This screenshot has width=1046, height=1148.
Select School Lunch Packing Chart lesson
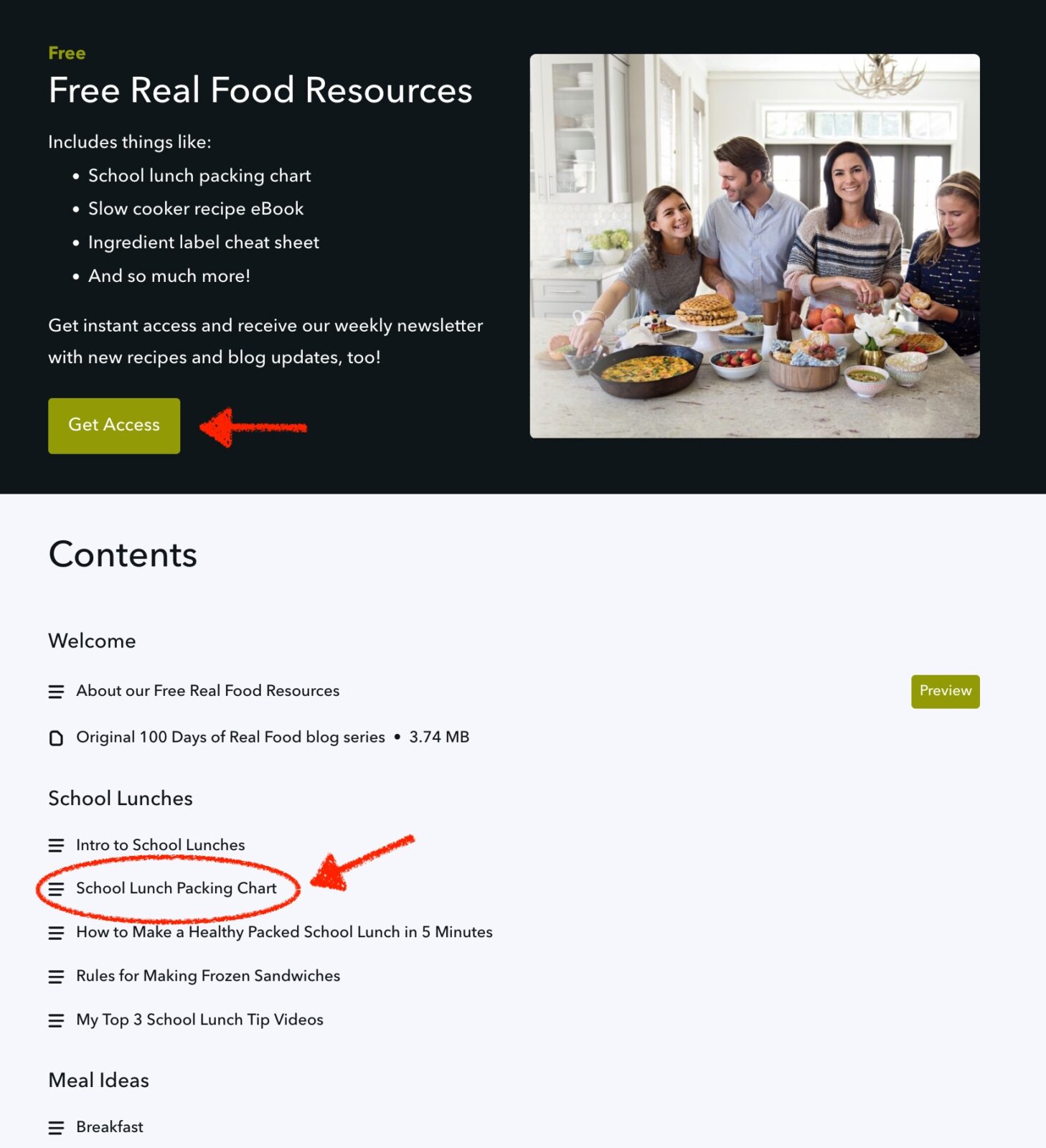tap(176, 888)
